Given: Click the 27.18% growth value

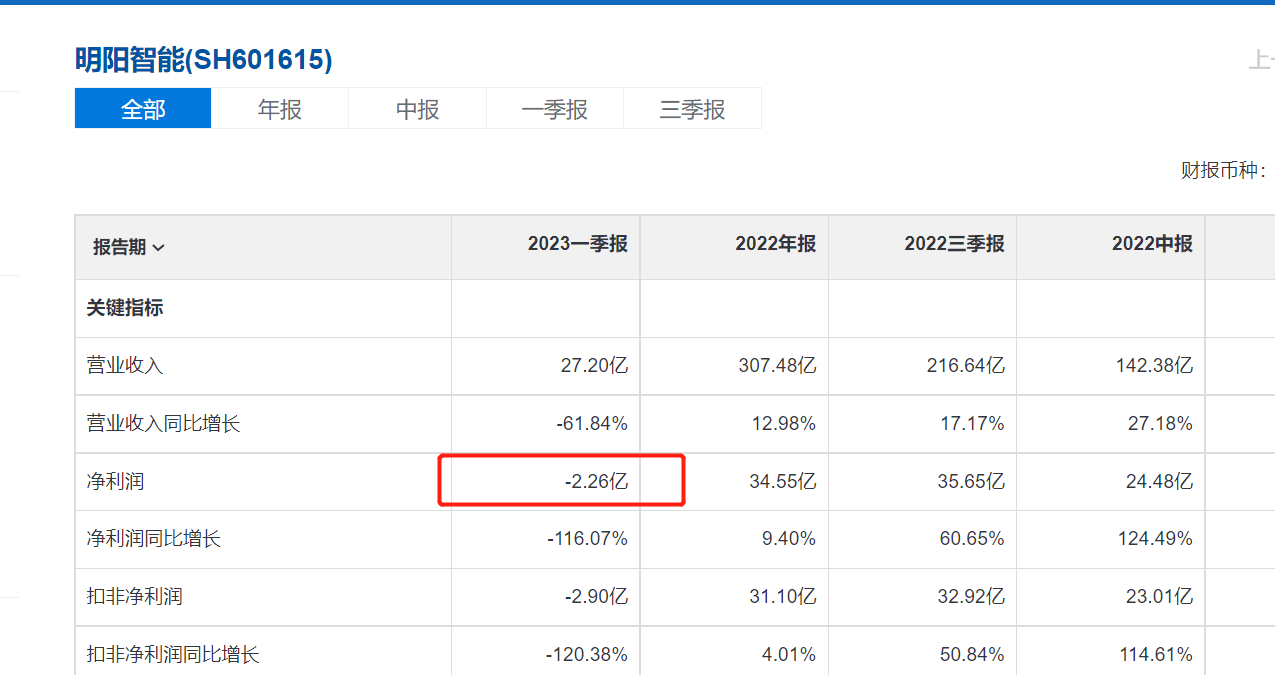Looking at the screenshot, I should click(1161, 424).
